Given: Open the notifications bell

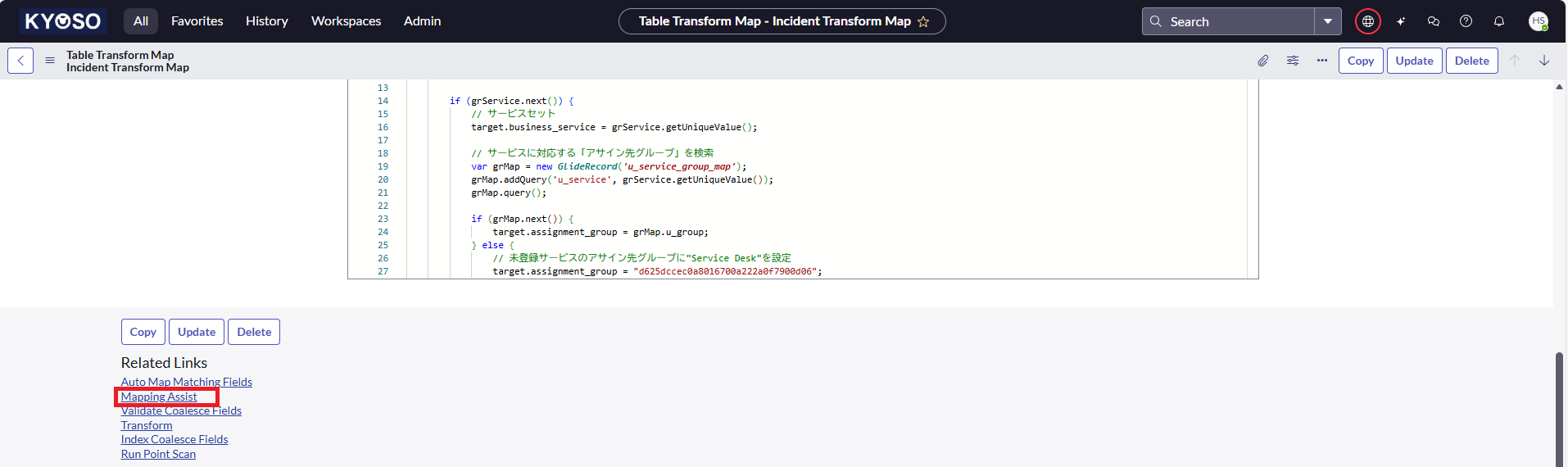Looking at the screenshot, I should (1499, 21).
